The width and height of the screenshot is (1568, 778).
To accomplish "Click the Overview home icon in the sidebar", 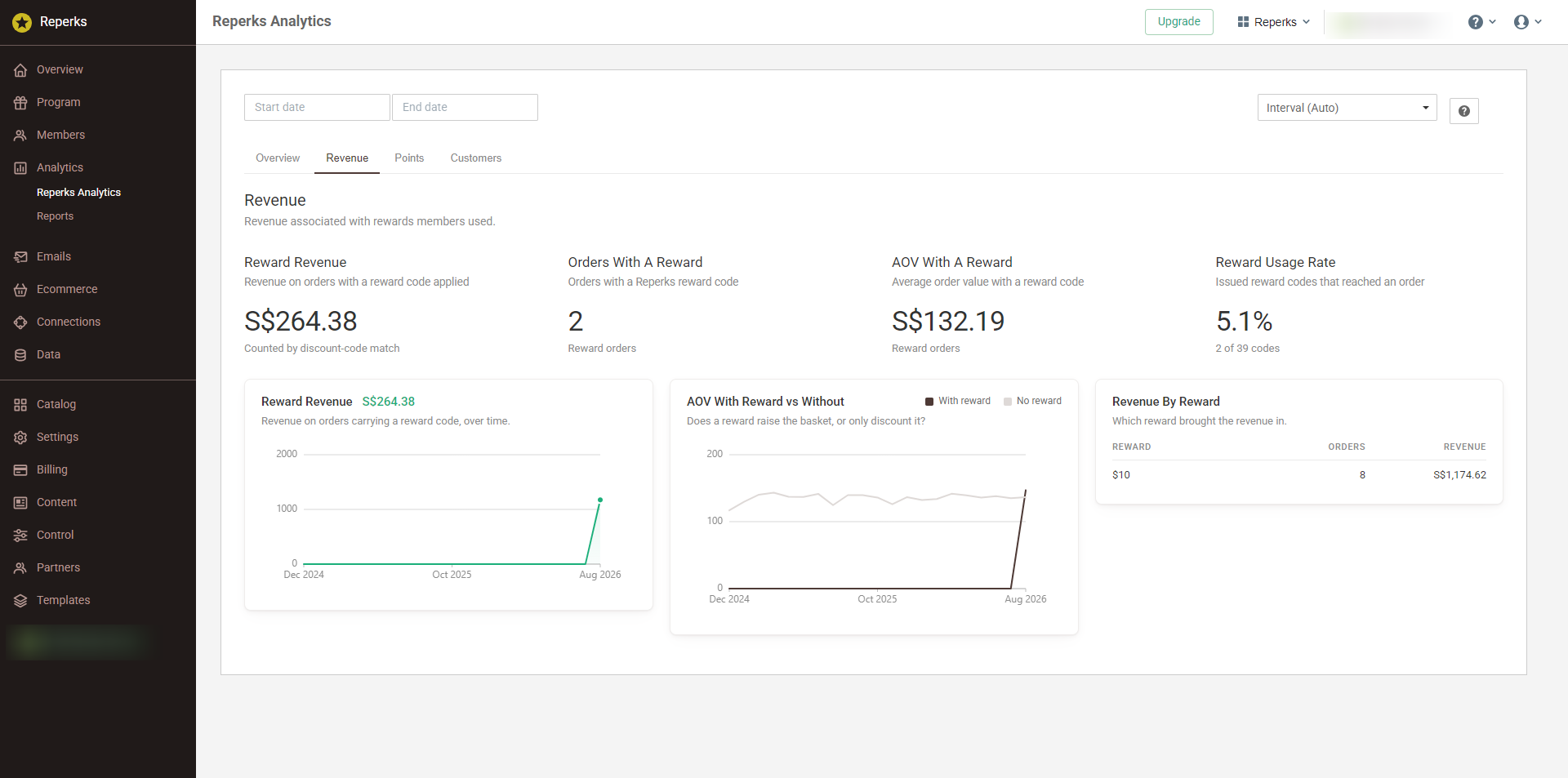I will point(20,70).
